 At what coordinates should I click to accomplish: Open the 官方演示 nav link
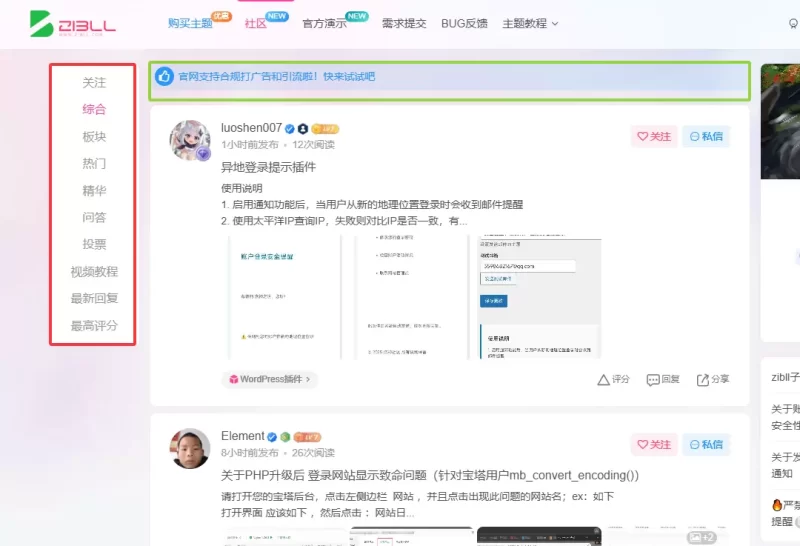point(324,23)
